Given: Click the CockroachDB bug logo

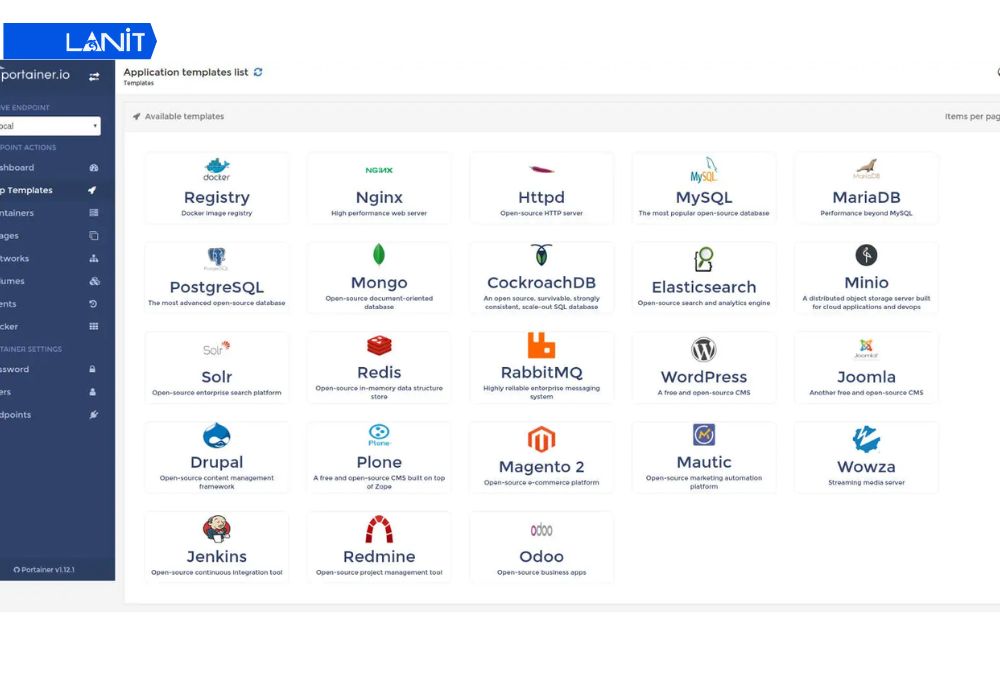Looking at the screenshot, I should pyautogui.click(x=541, y=255).
